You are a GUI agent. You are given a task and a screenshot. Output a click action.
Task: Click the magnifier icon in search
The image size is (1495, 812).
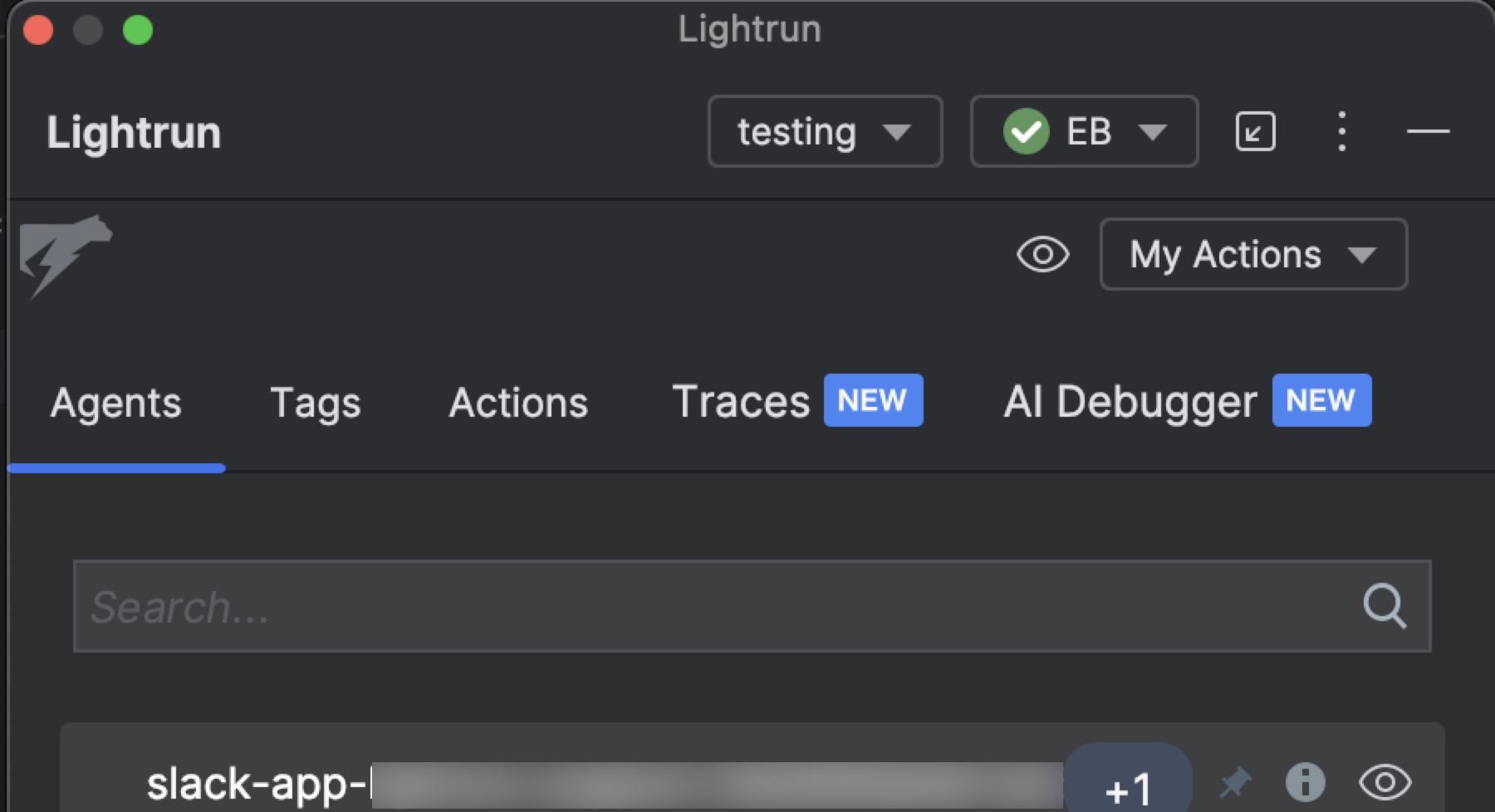point(1385,607)
